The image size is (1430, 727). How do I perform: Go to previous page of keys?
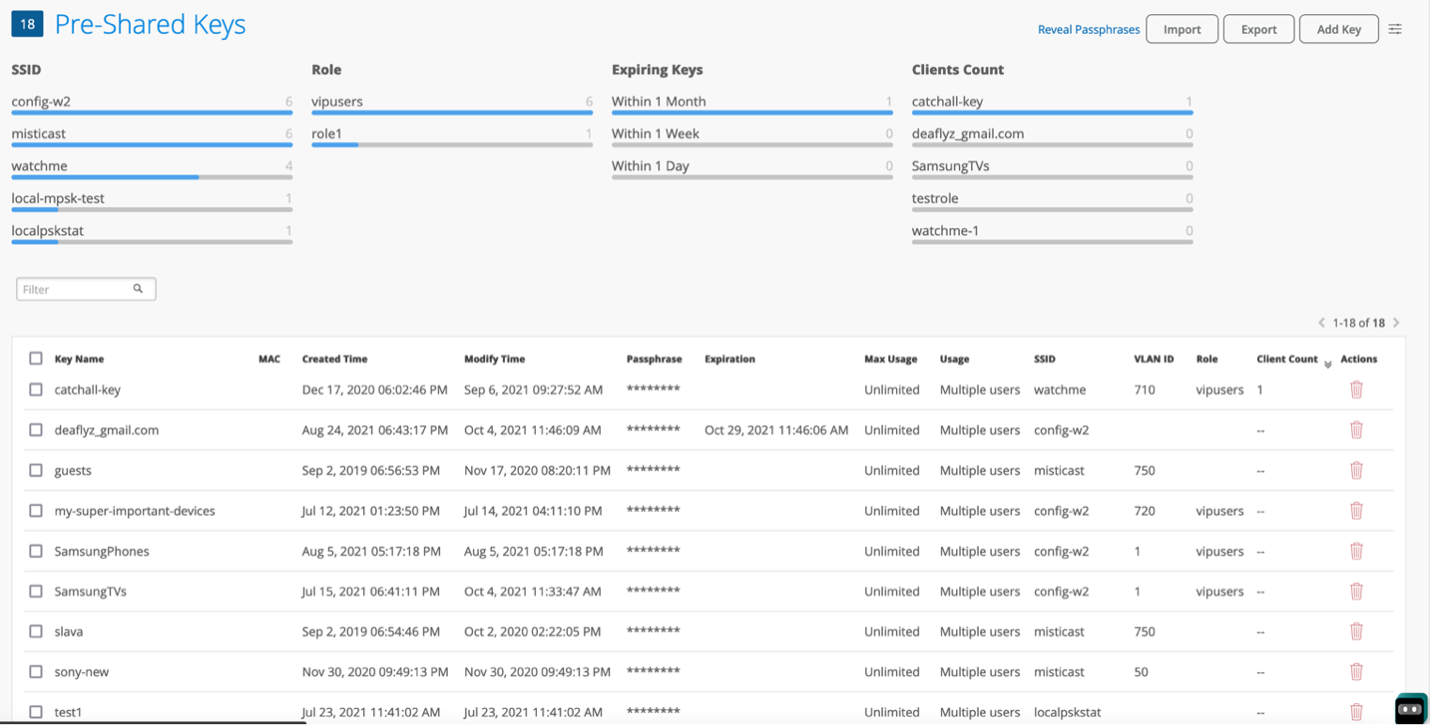(x=1321, y=323)
